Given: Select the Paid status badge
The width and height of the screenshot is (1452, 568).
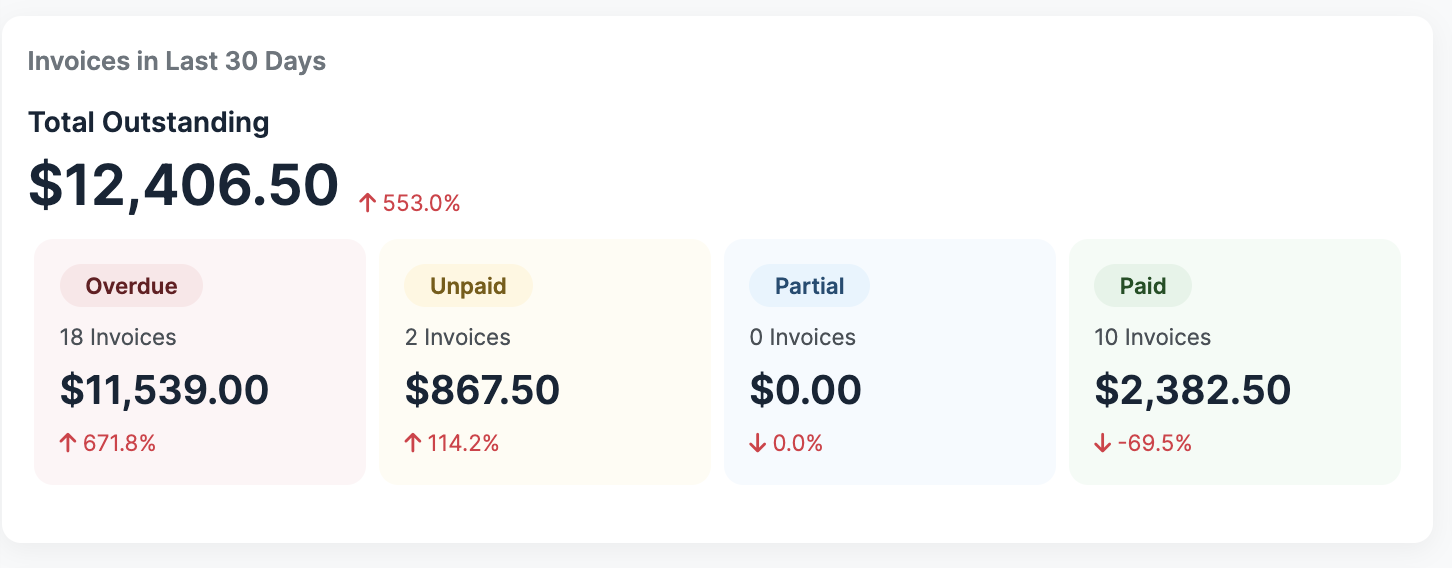Looking at the screenshot, I should coord(1142,286).
